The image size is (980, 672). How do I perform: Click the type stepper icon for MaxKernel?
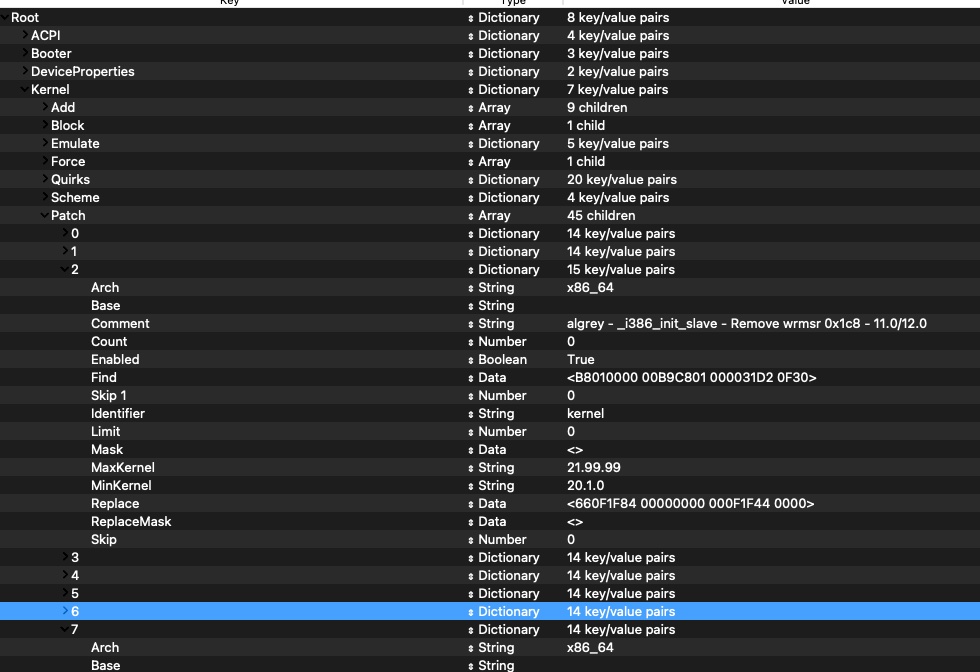[471, 468]
